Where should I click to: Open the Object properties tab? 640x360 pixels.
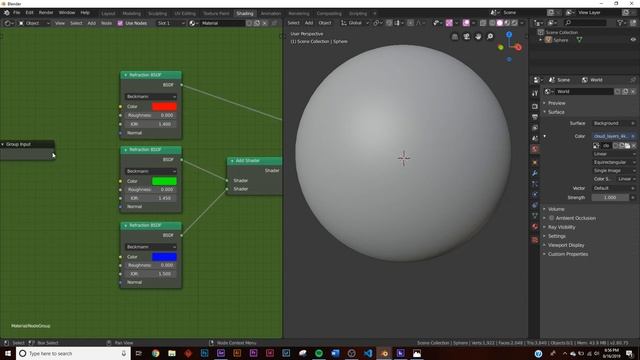[x=535, y=162]
